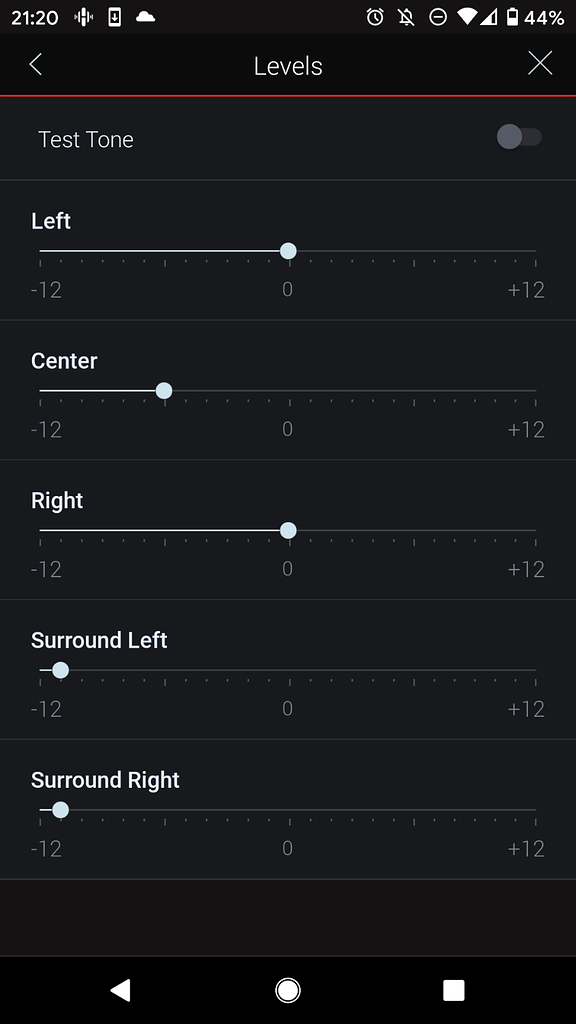
Task: Tap the cloud icon in the status bar
Action: click(x=145, y=17)
